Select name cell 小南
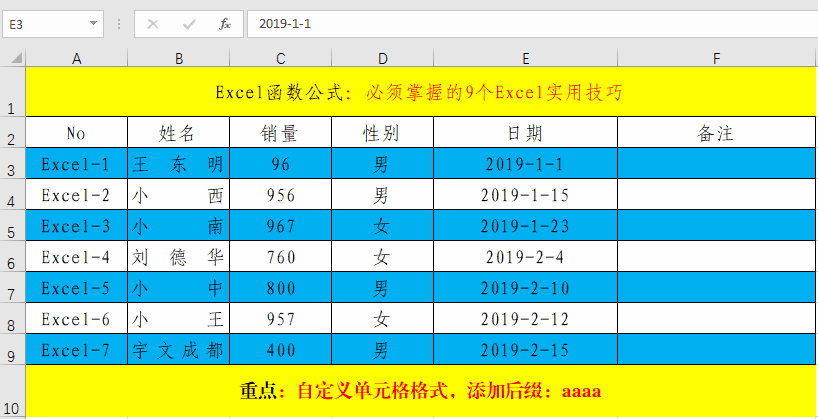This screenshot has width=818, height=419. pos(178,225)
